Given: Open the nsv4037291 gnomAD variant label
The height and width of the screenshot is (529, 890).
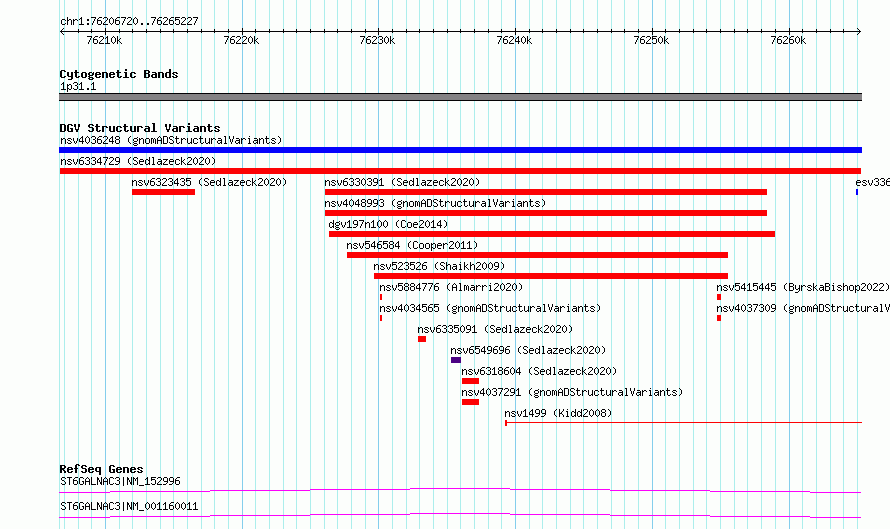Looking at the screenshot, I should [572, 392].
